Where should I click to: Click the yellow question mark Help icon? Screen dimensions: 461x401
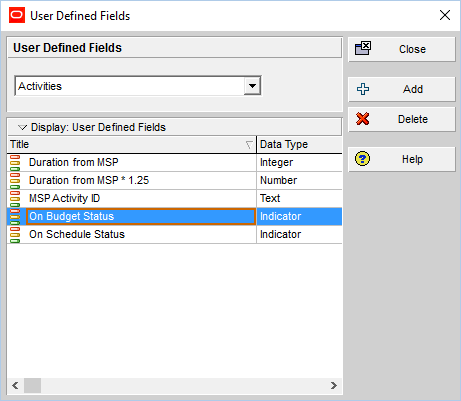pyautogui.click(x=363, y=159)
